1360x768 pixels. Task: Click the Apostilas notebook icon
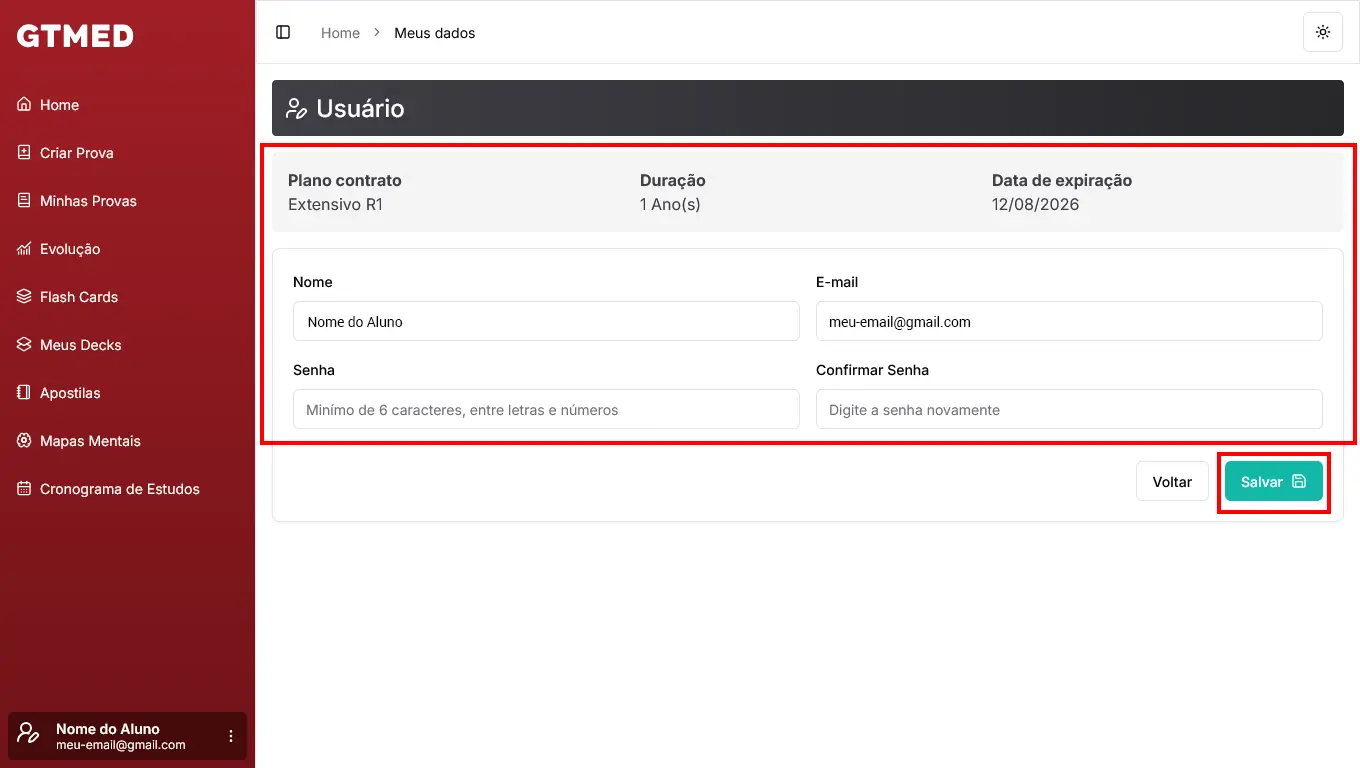pyautogui.click(x=24, y=393)
